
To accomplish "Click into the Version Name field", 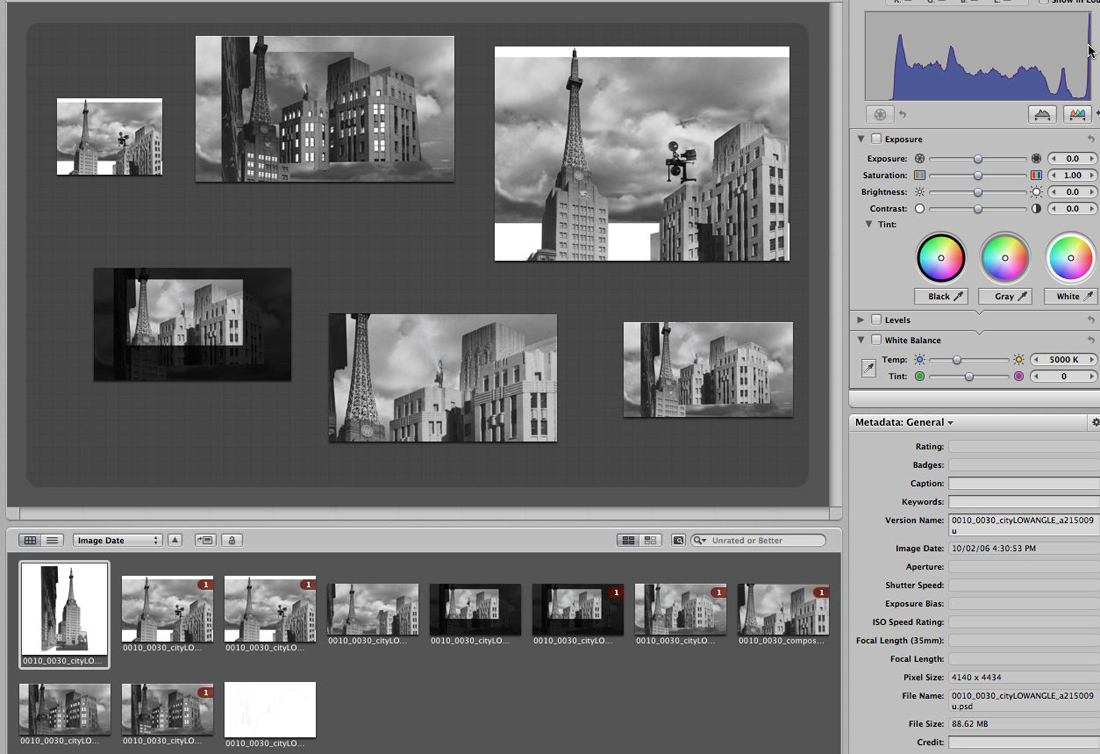I will pos(1024,525).
